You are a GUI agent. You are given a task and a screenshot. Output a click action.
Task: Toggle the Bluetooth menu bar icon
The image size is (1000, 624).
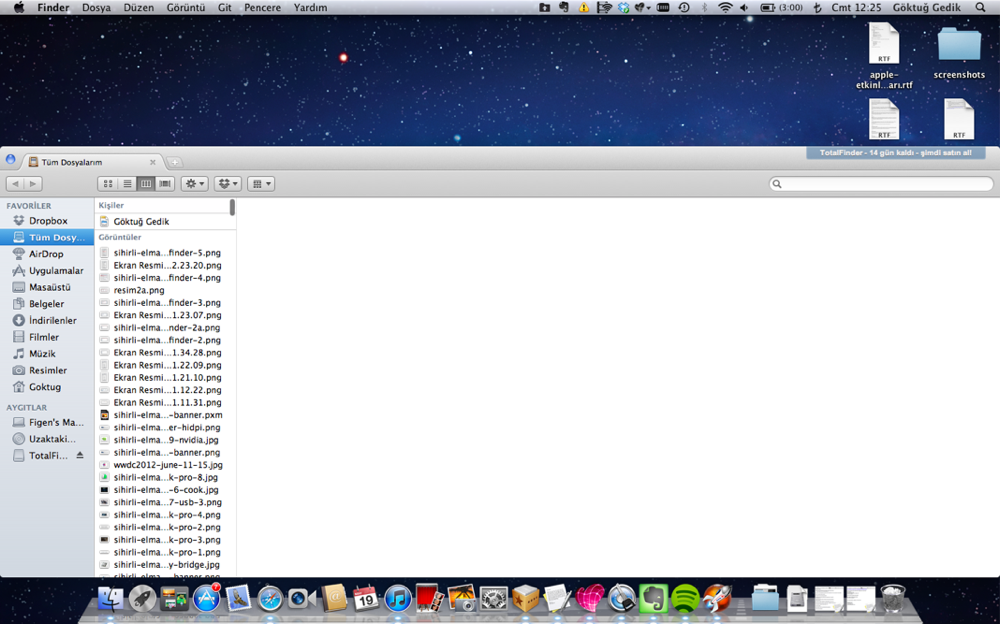pyautogui.click(x=703, y=7)
